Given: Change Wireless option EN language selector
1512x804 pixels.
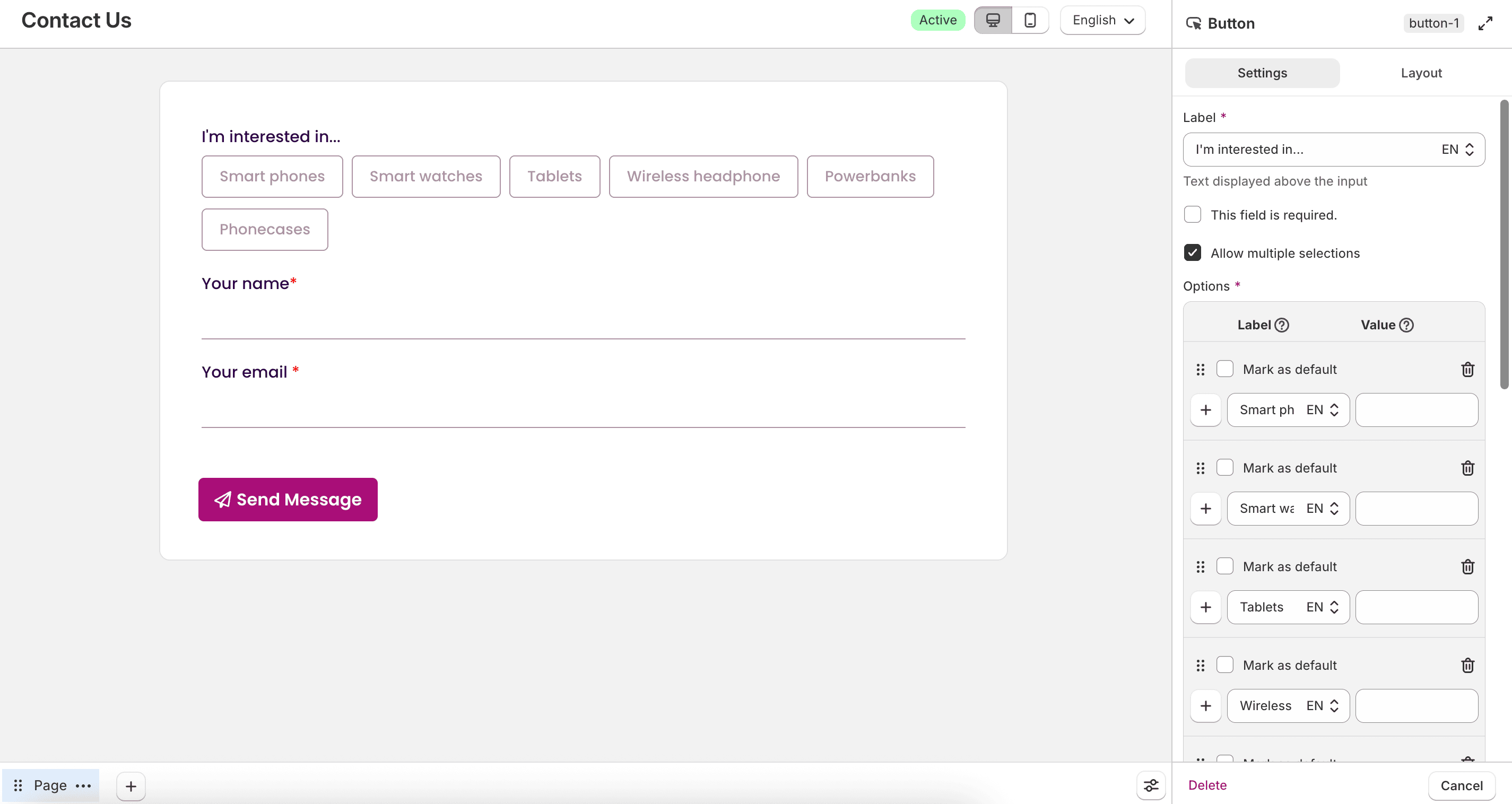Looking at the screenshot, I should point(1323,705).
